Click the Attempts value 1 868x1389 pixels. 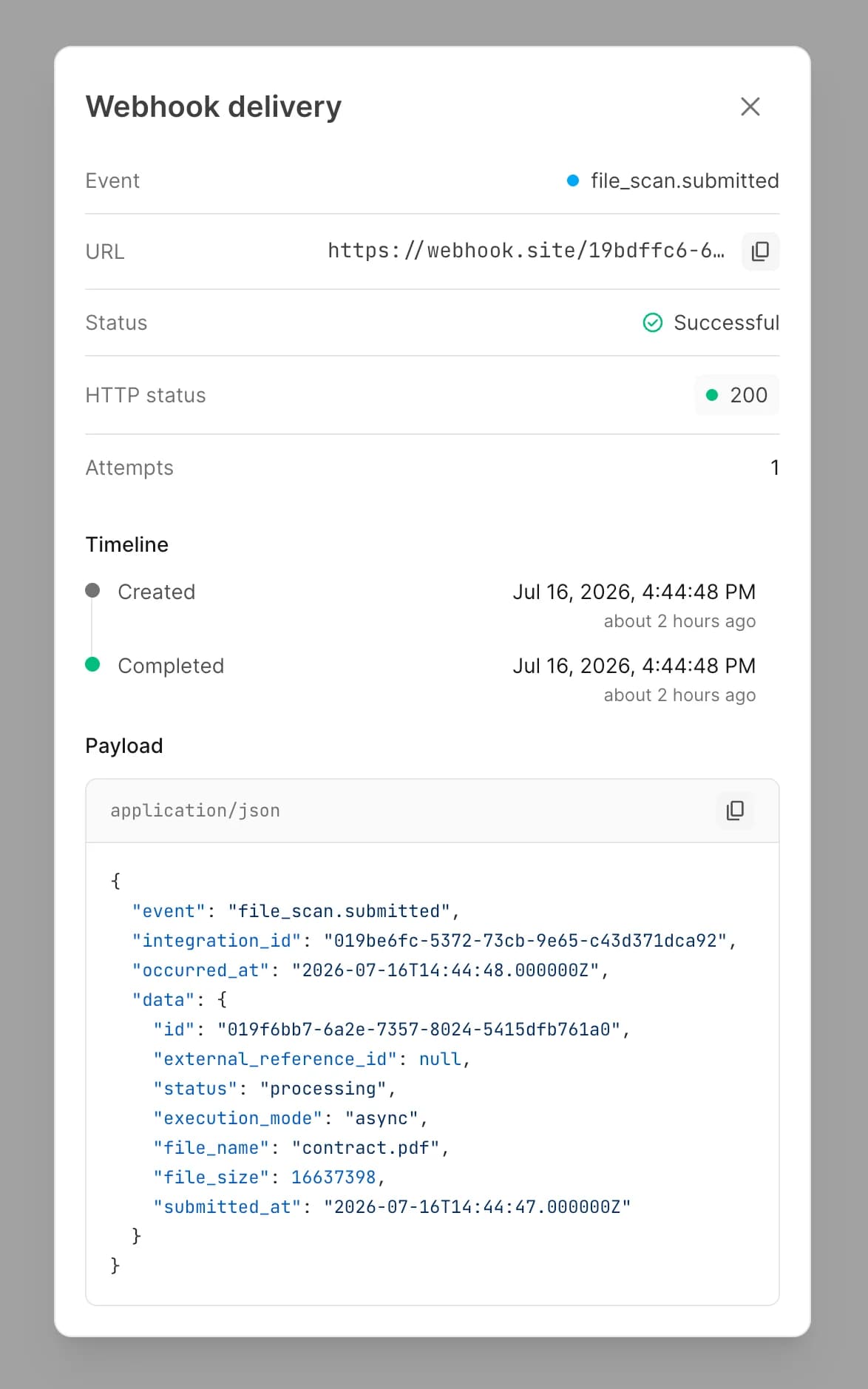point(774,467)
